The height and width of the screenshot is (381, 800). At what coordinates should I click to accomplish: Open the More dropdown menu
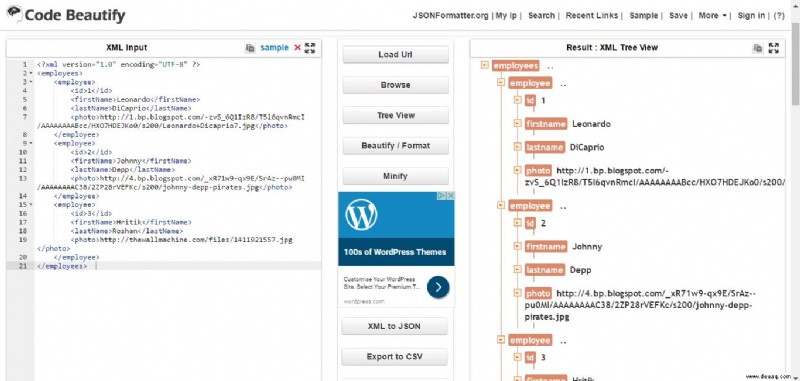[712, 15]
